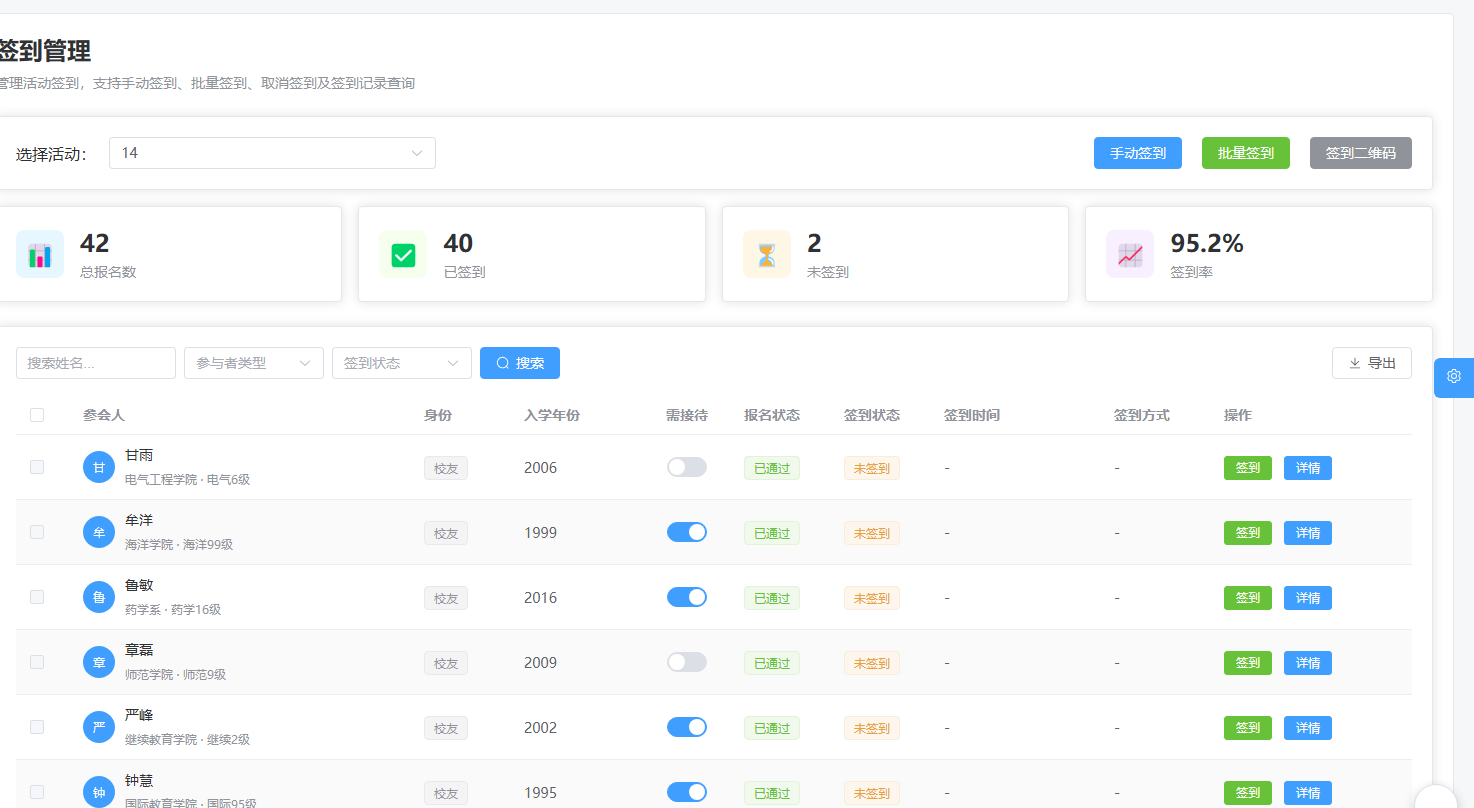The width and height of the screenshot is (1474, 808).
Task: Select the row checkbox for 鲁敏
Action: pos(37,597)
